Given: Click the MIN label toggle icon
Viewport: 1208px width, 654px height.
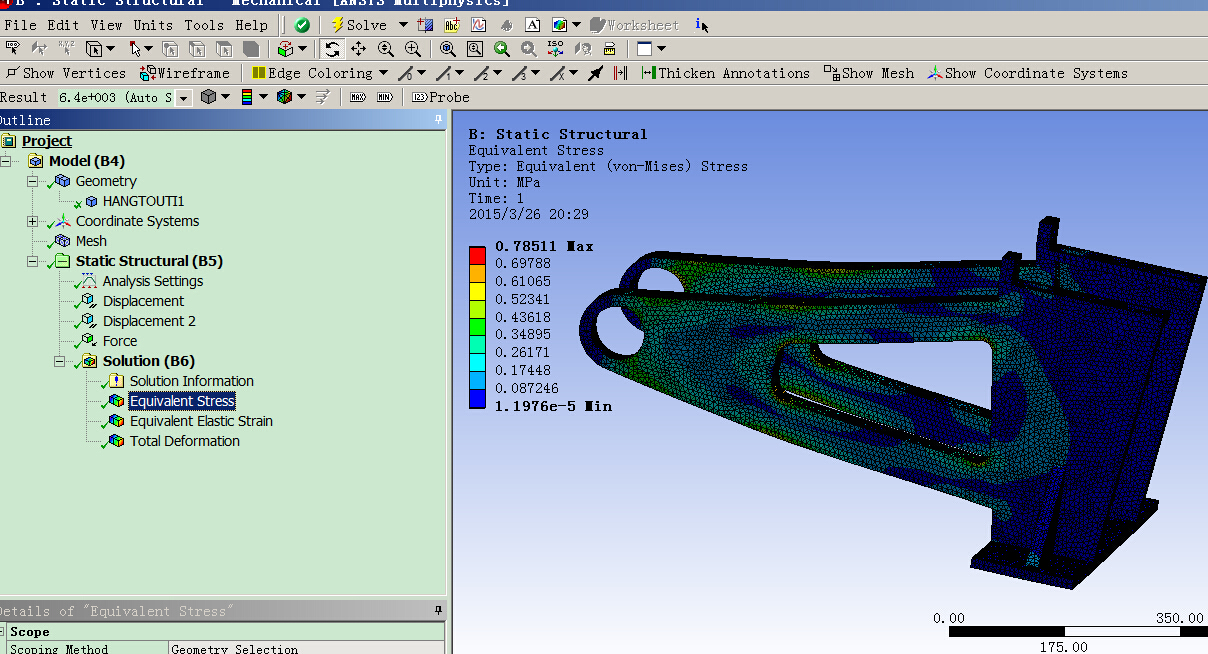Looking at the screenshot, I should point(385,97).
